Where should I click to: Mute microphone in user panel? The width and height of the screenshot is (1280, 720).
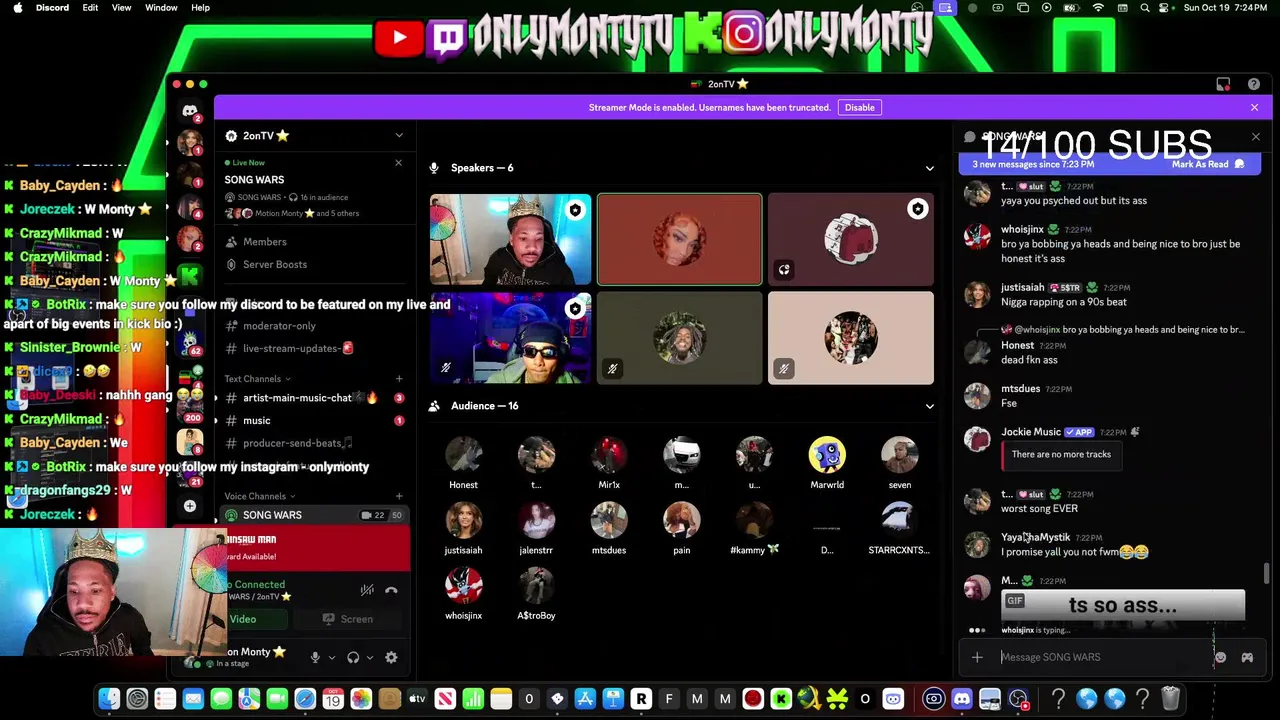[315, 657]
